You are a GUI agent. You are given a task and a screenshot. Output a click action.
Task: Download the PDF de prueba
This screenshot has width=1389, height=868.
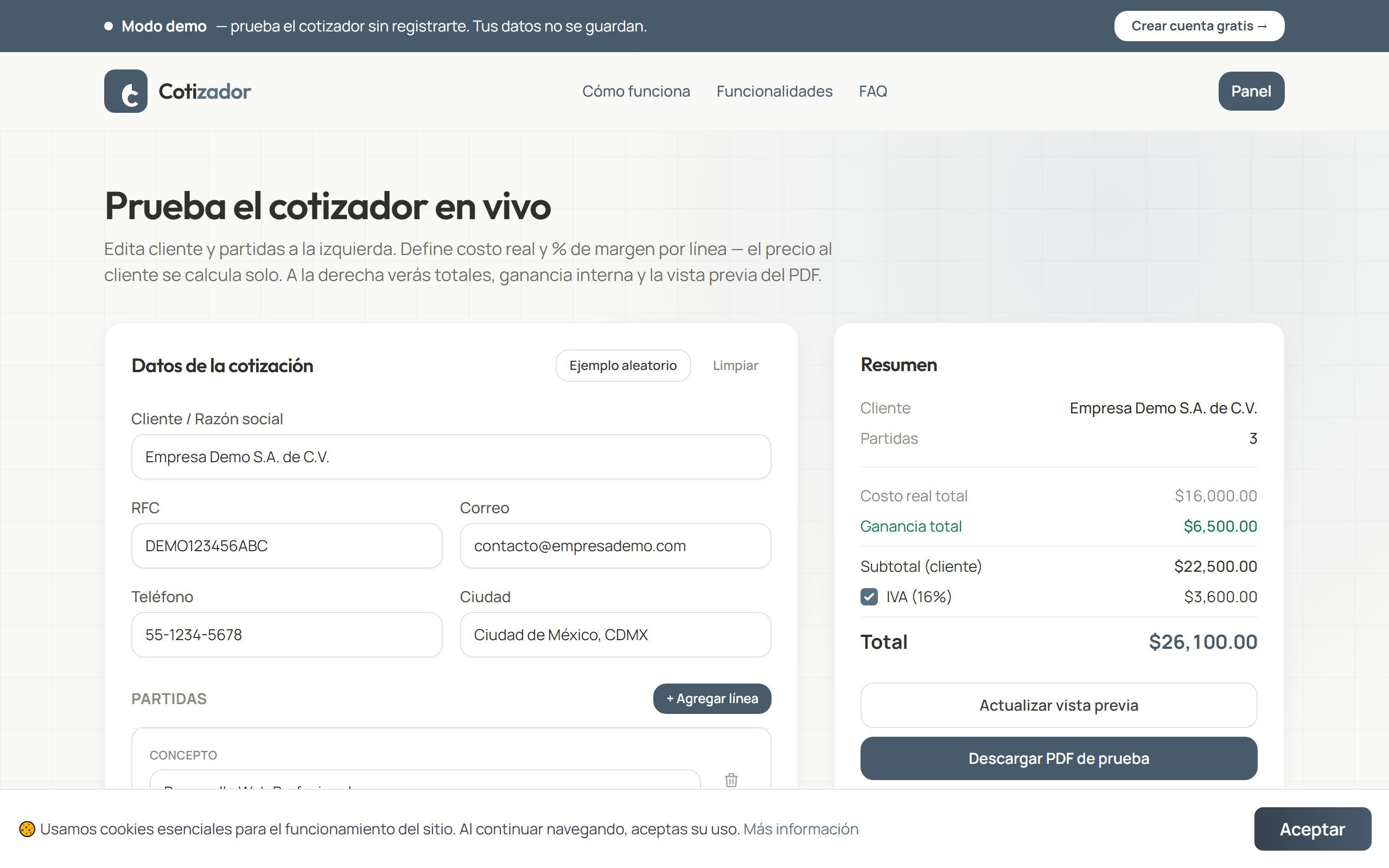[1059, 758]
